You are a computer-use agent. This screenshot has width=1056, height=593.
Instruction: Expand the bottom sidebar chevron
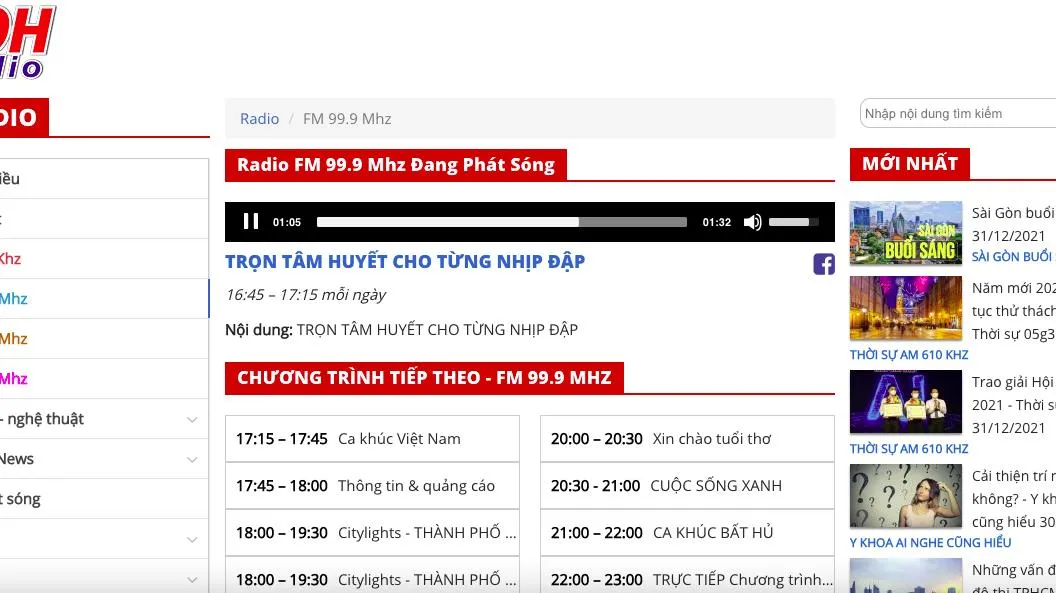[192, 578]
